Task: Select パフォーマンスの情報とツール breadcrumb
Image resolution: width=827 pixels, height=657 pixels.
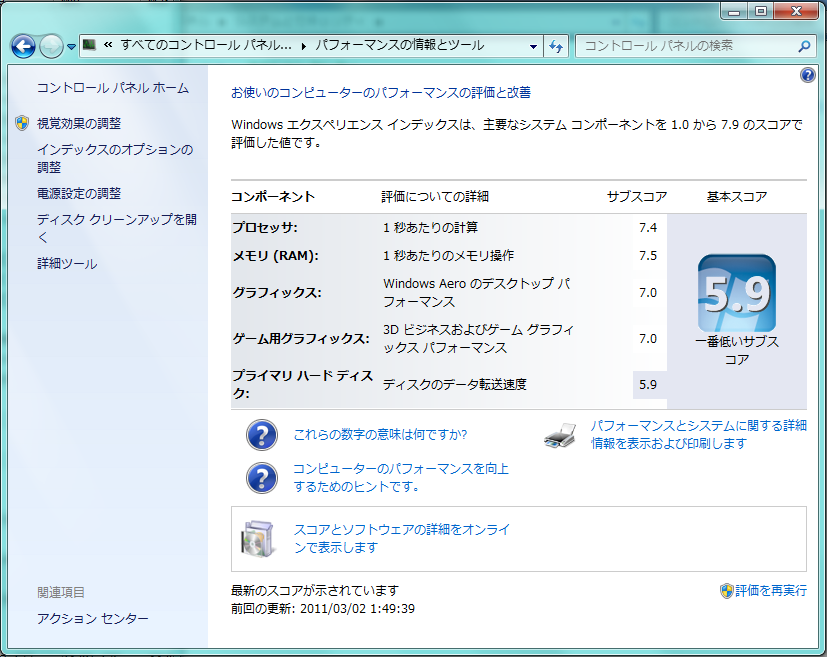Action: (x=400, y=45)
